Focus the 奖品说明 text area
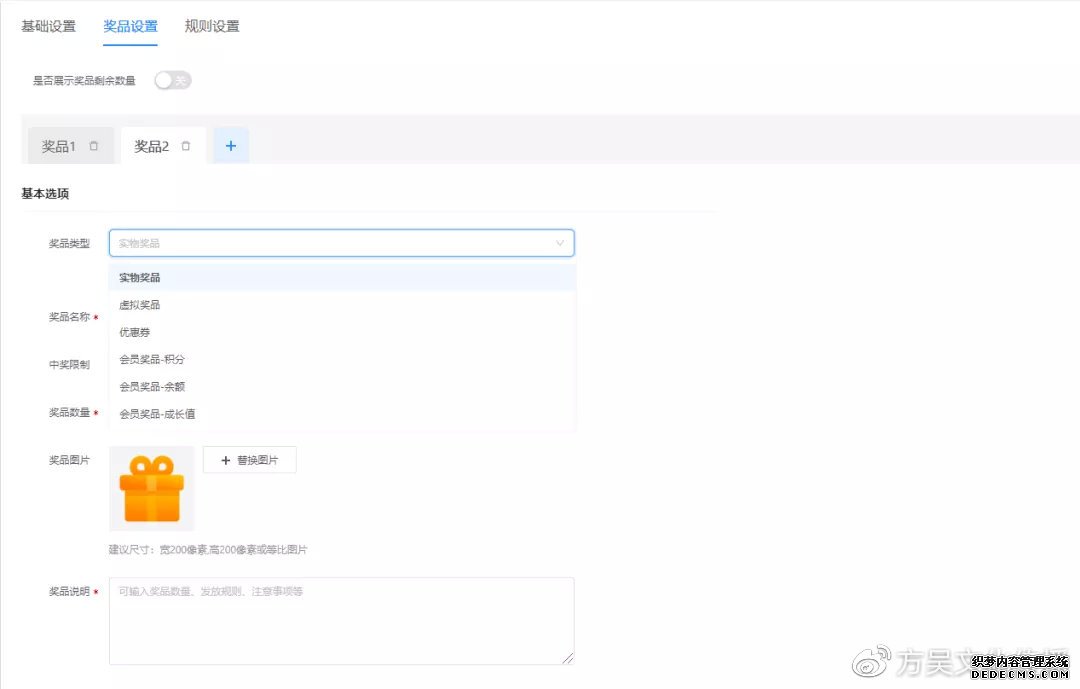This screenshot has height=689, width=1080. [342, 621]
